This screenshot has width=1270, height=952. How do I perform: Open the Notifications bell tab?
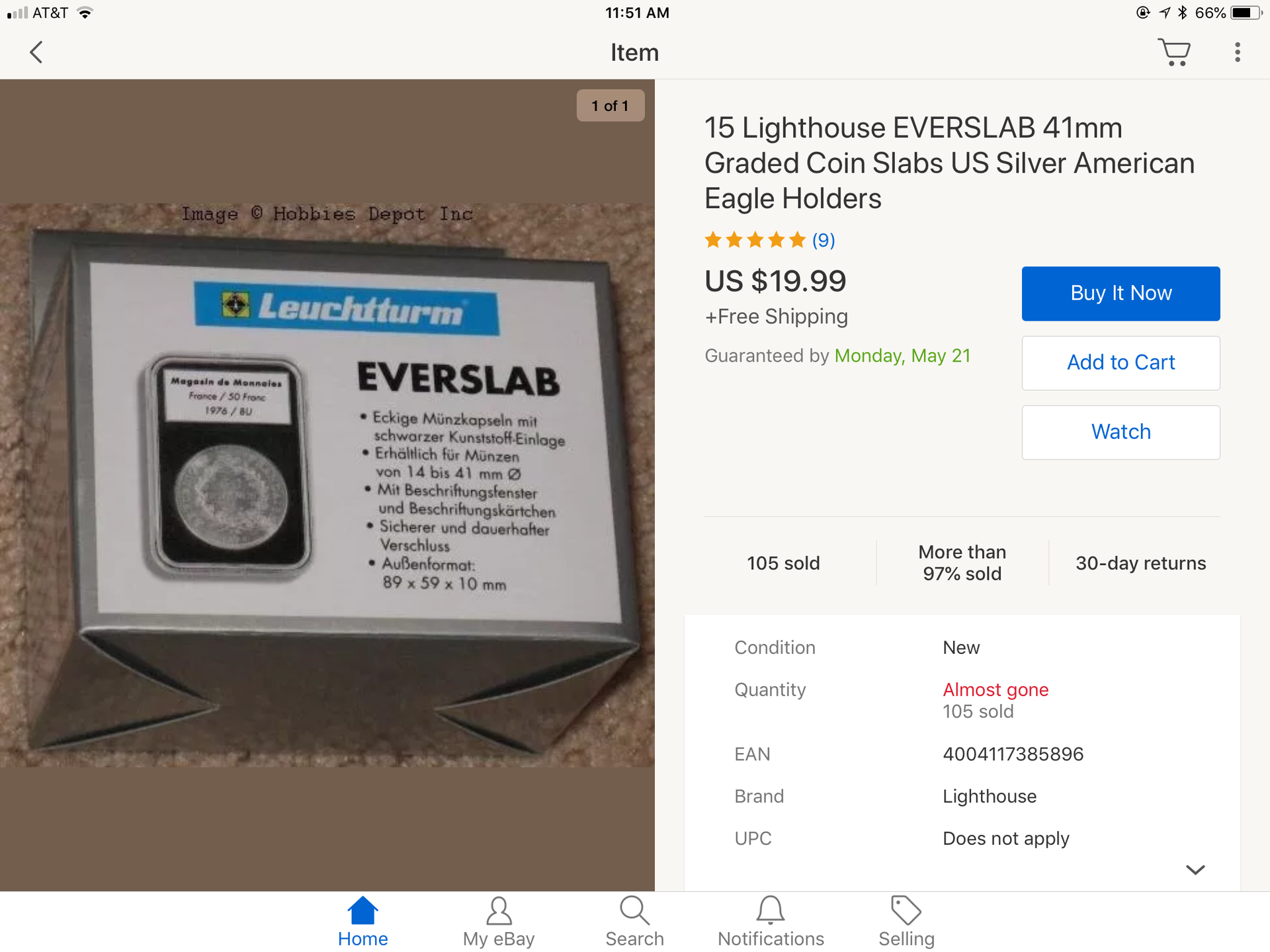(771, 922)
